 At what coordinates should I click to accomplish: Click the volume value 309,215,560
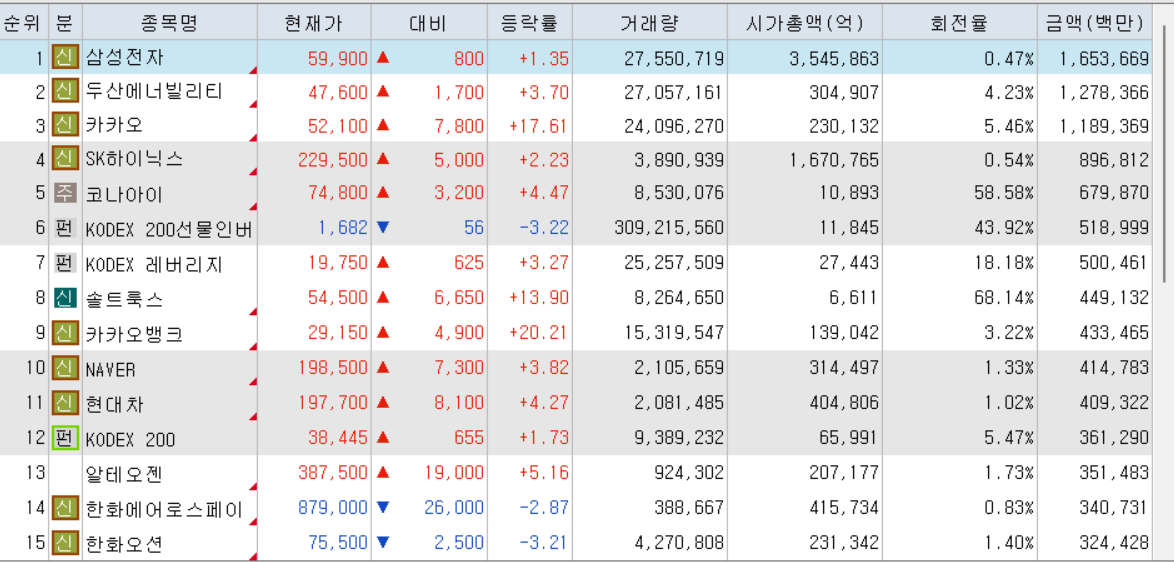pyautogui.click(x=667, y=227)
